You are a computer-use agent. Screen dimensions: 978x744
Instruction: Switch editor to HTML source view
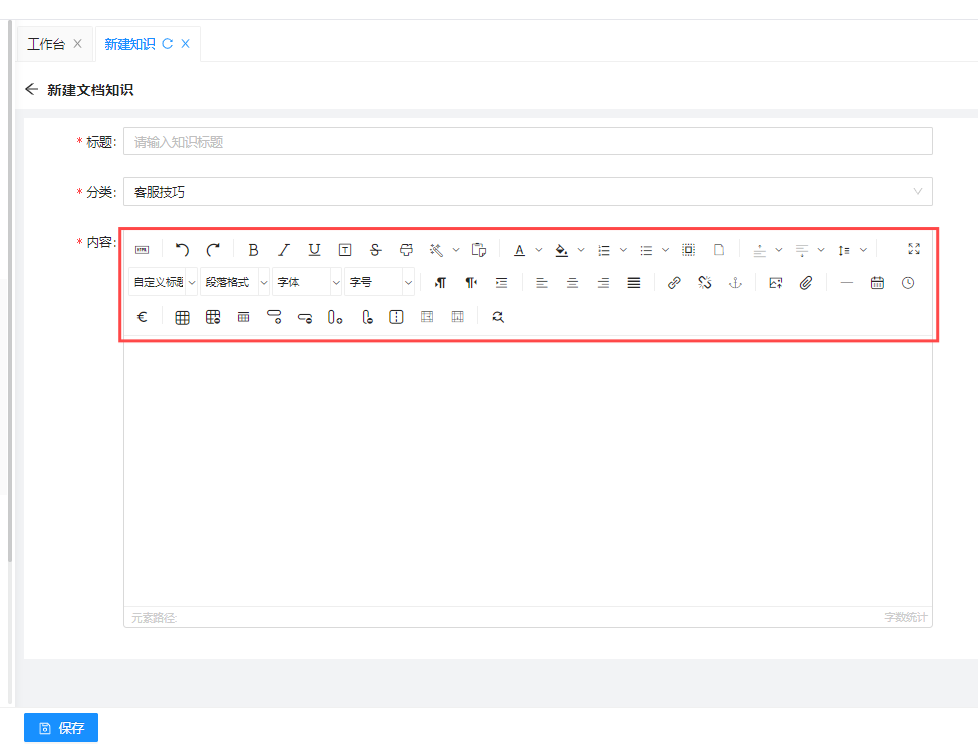coord(142,250)
